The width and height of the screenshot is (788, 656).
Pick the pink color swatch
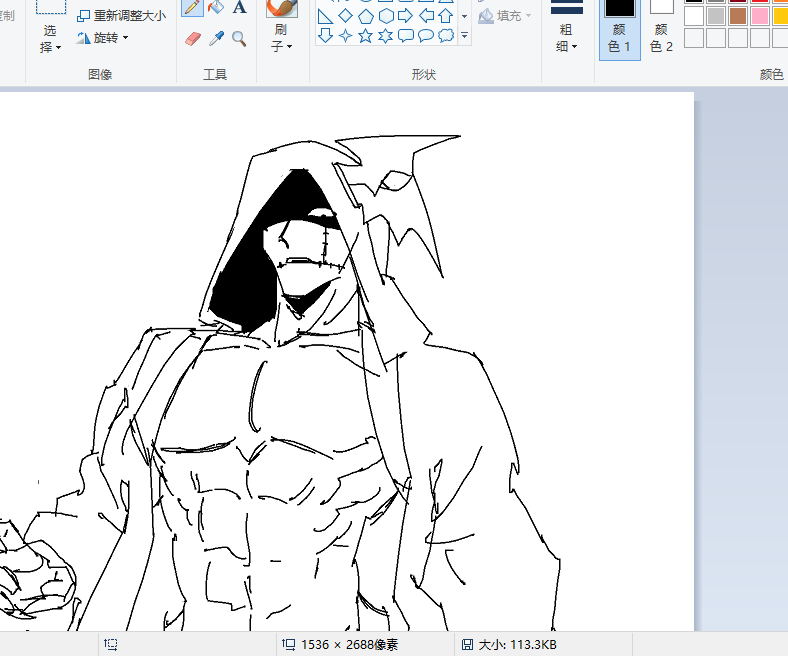click(x=760, y=16)
